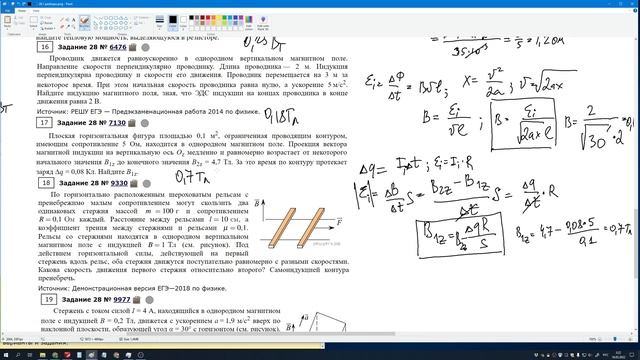640x360 pixels.
Task: Open the Size line thickness dropdown
Action: [160, 22]
